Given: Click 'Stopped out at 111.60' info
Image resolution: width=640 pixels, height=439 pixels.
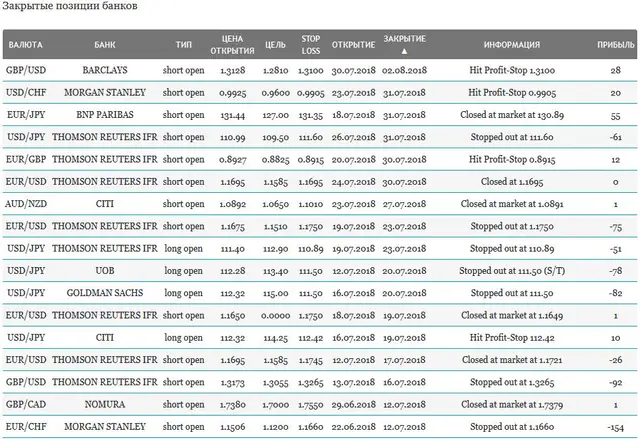Looking at the screenshot, I should pos(512,137).
